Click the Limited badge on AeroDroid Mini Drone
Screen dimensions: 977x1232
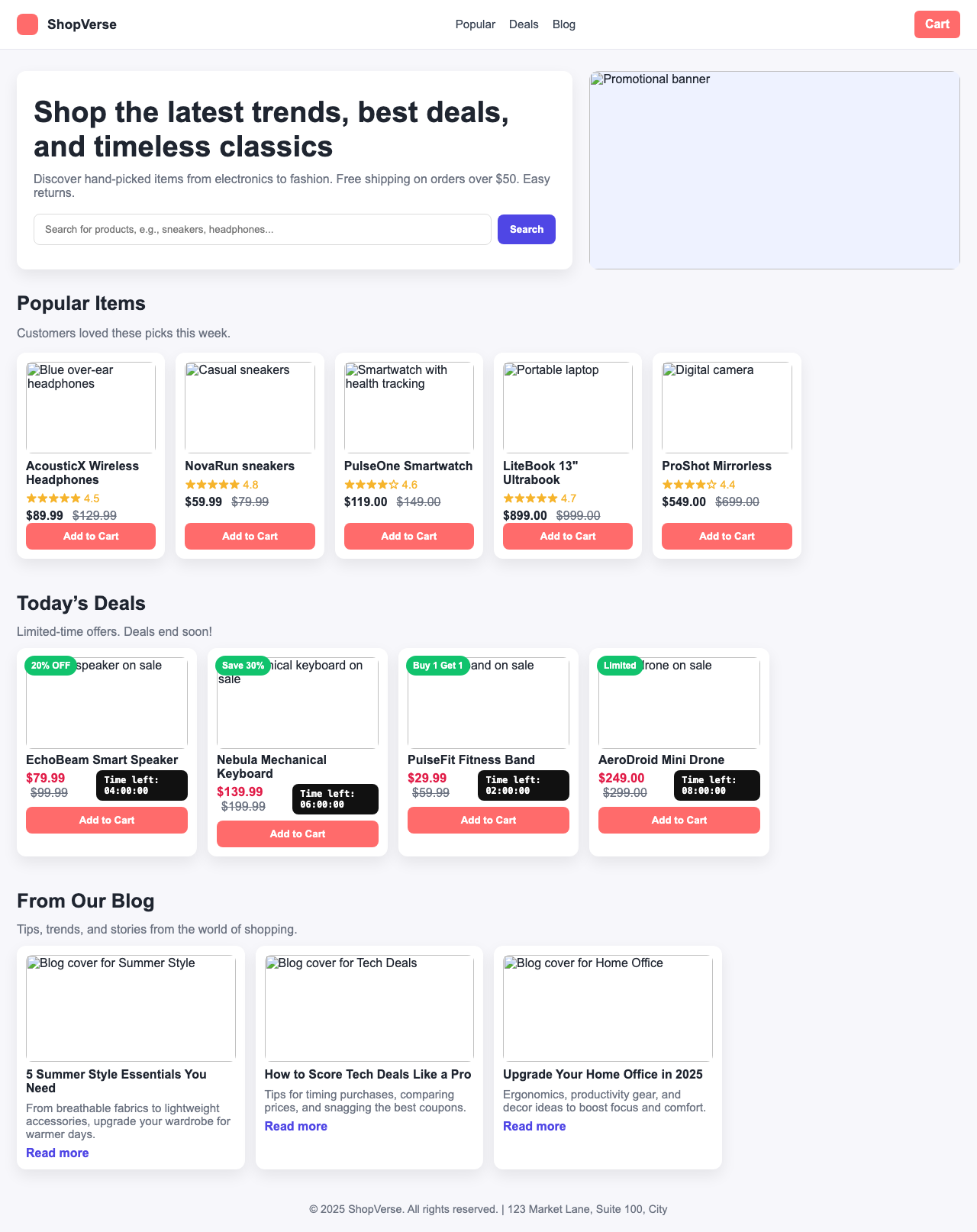coord(621,666)
